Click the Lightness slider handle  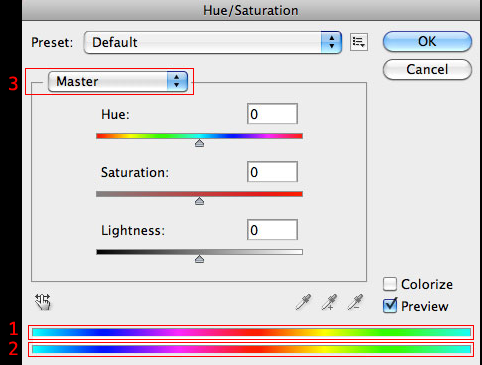(x=199, y=259)
